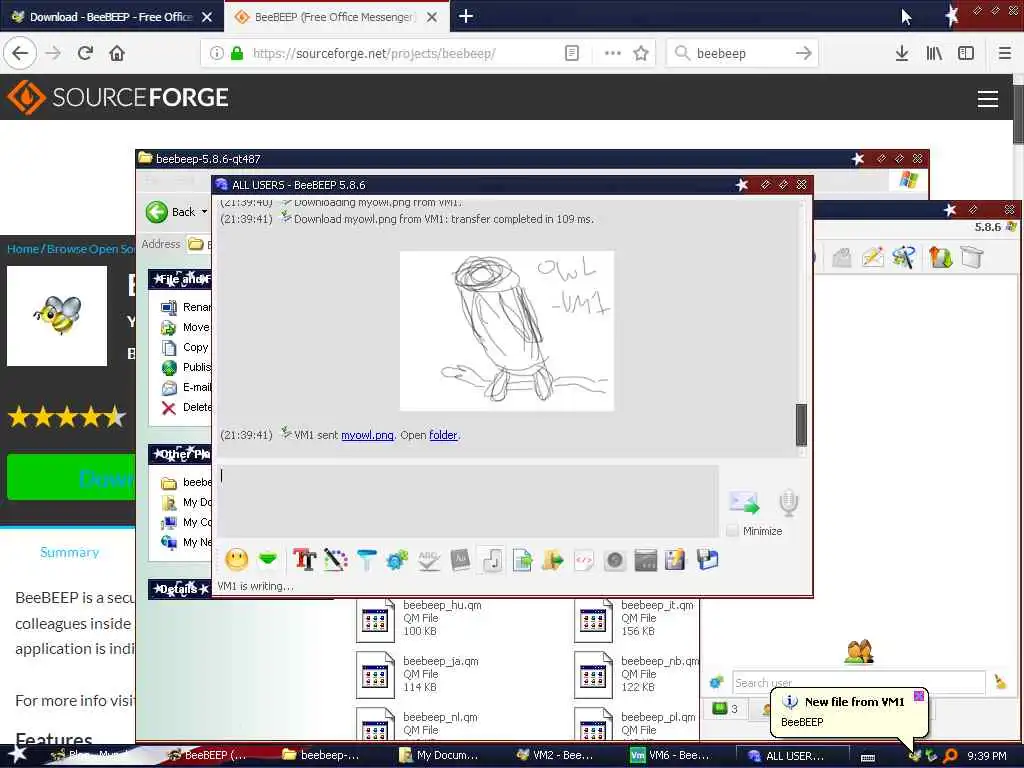
Task: Click the blue filter icon in chat toolbar
Action: 366,560
